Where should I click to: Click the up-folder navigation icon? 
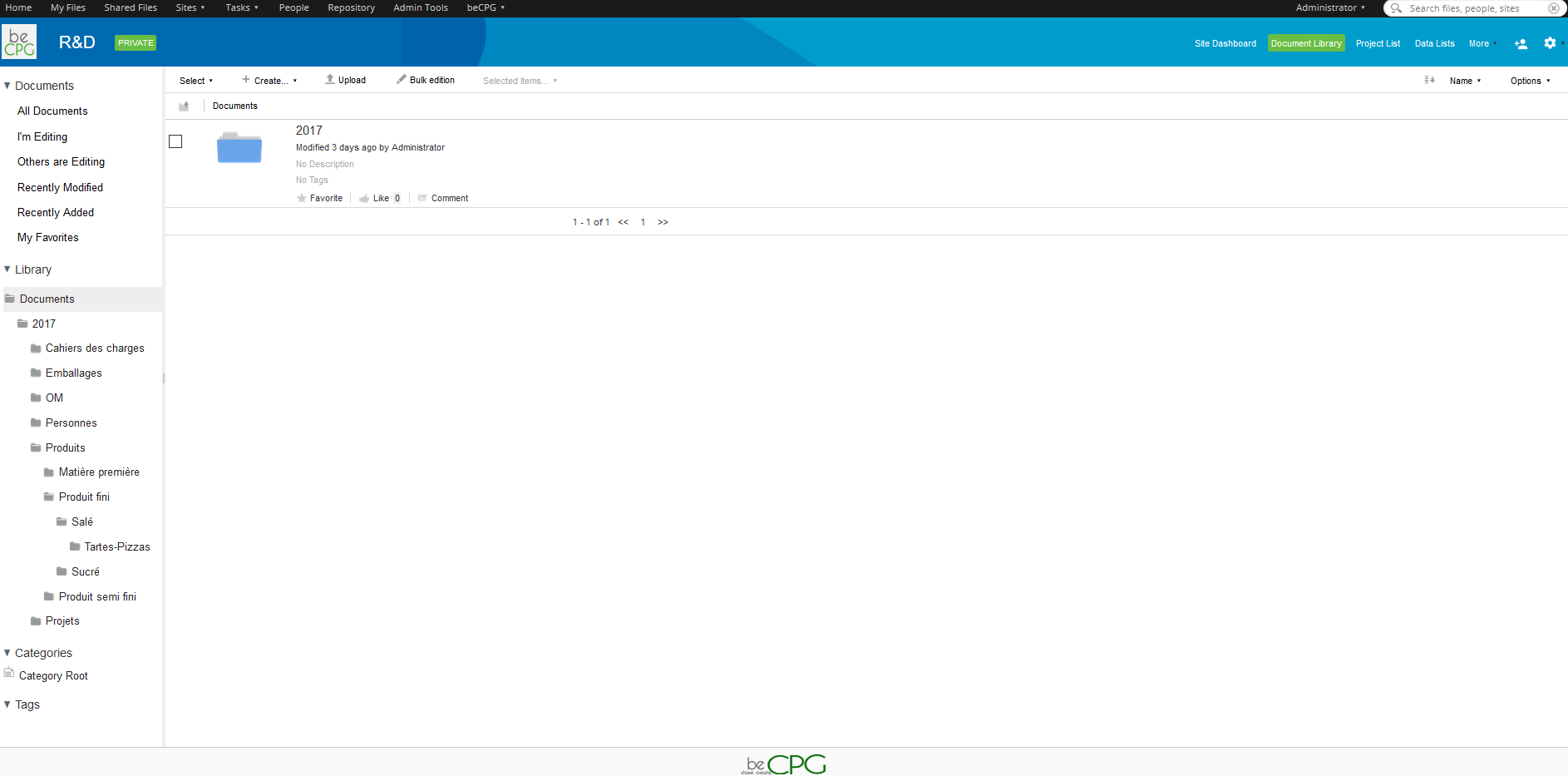(x=184, y=106)
